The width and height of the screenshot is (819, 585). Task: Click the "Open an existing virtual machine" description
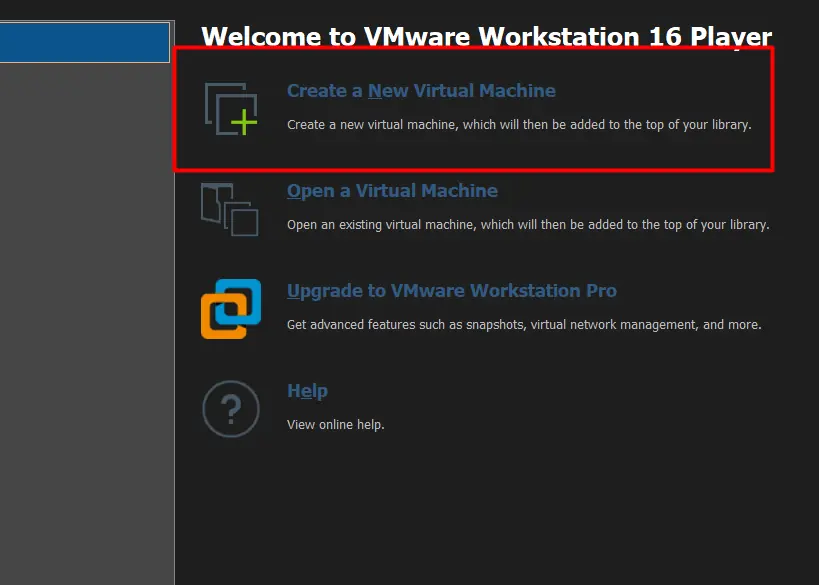(x=527, y=225)
